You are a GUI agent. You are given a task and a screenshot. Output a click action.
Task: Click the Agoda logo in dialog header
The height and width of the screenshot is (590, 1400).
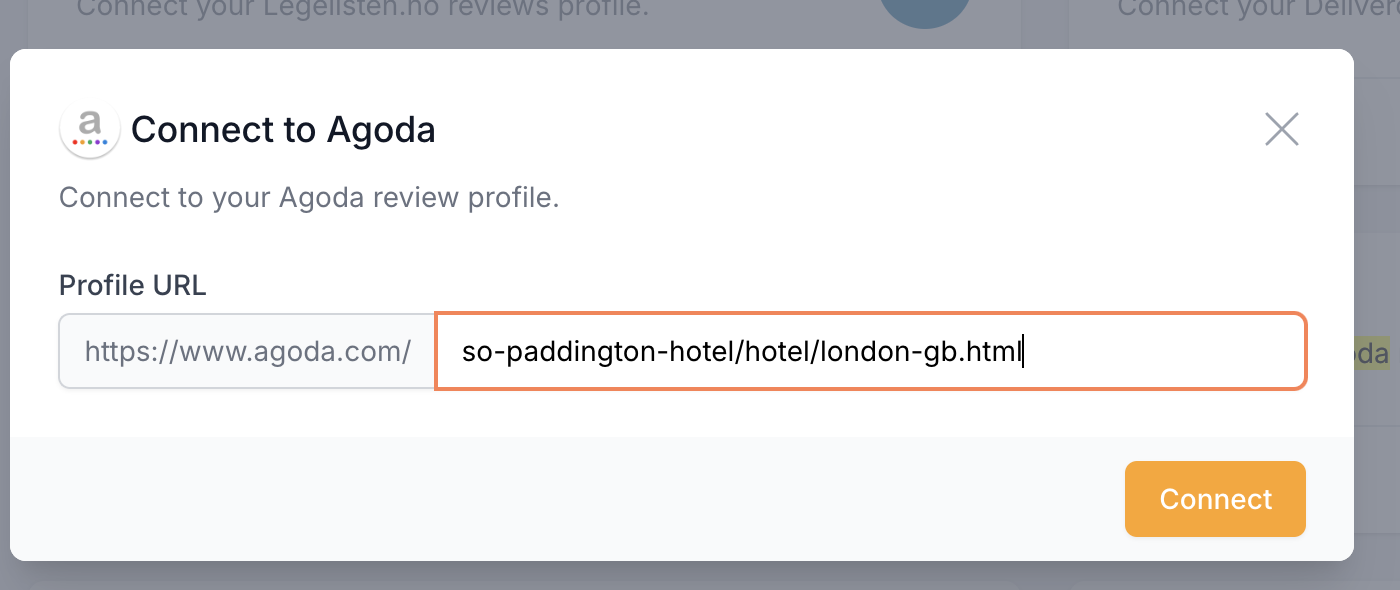coord(90,129)
